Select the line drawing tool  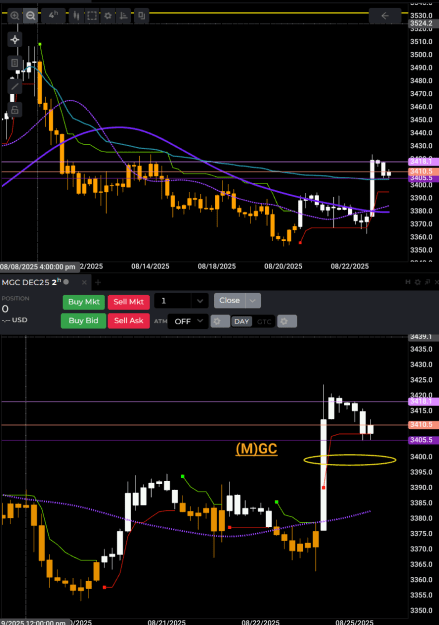tap(15, 86)
